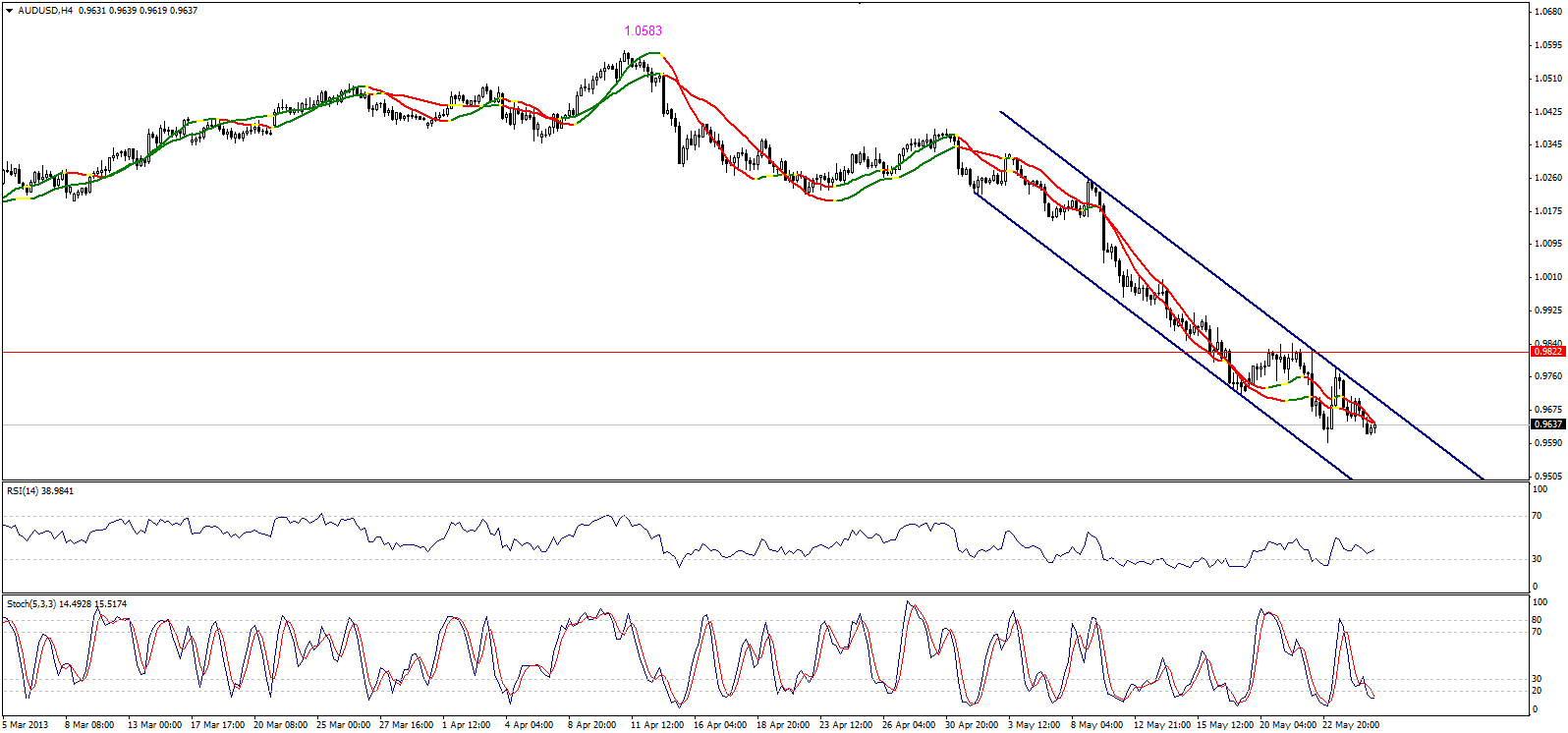Select the 13 Mar 00:00 time label
This screenshot has width=1568, height=733.
(154, 725)
